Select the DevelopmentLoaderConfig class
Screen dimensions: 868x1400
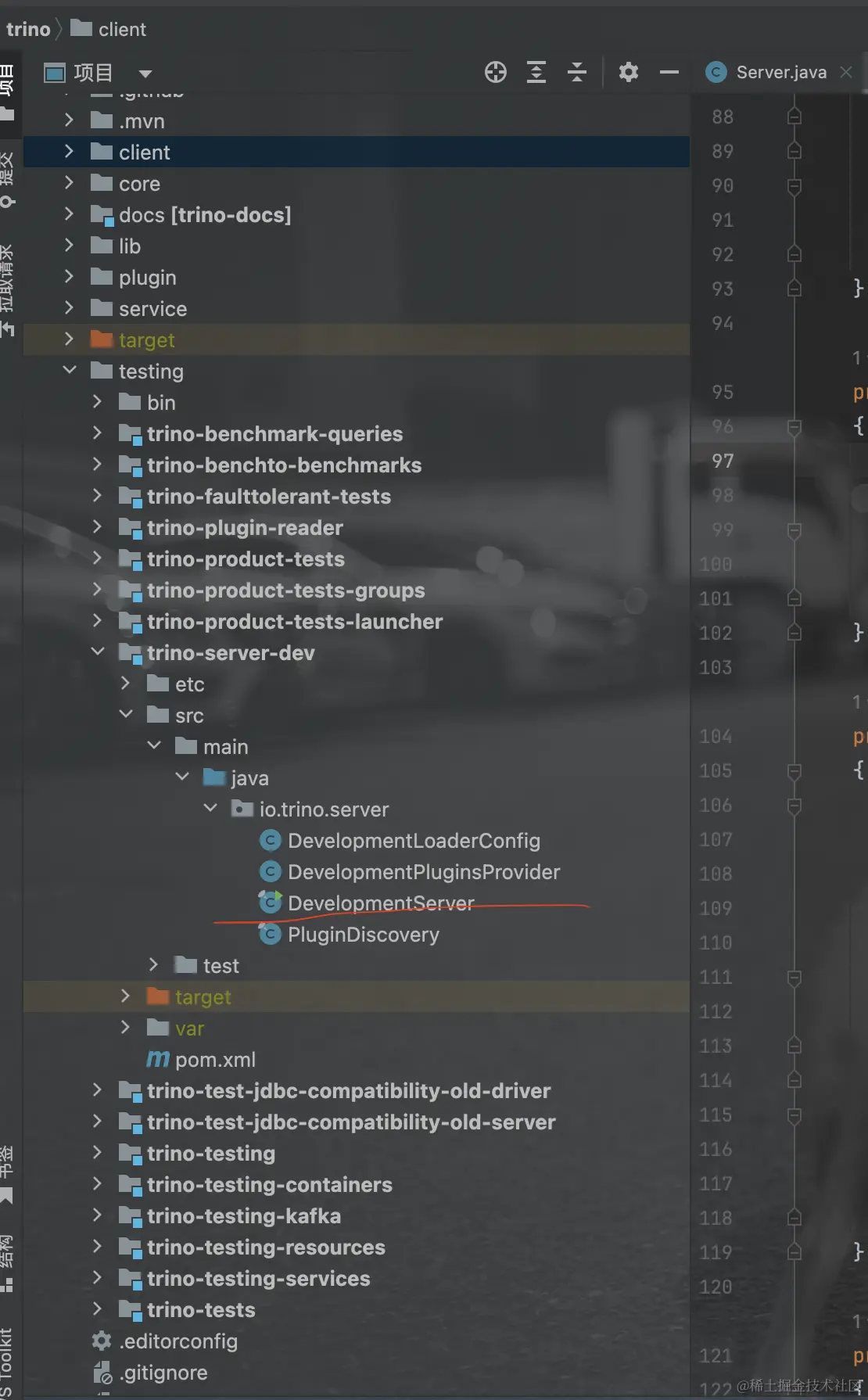pyautogui.click(x=414, y=841)
